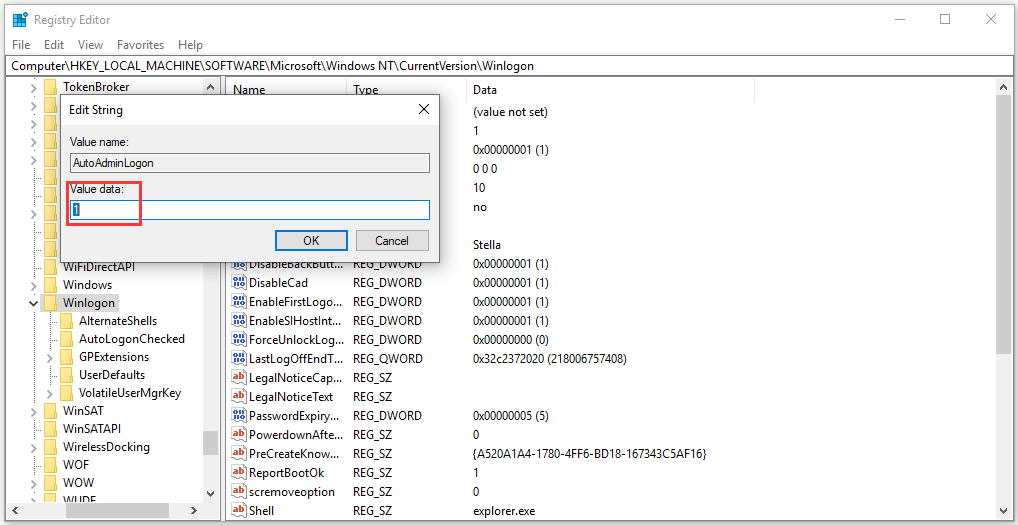Screen dimensions: 1018x525
Task: Click the AutoLogonChecked folder icon
Action: click(66, 339)
